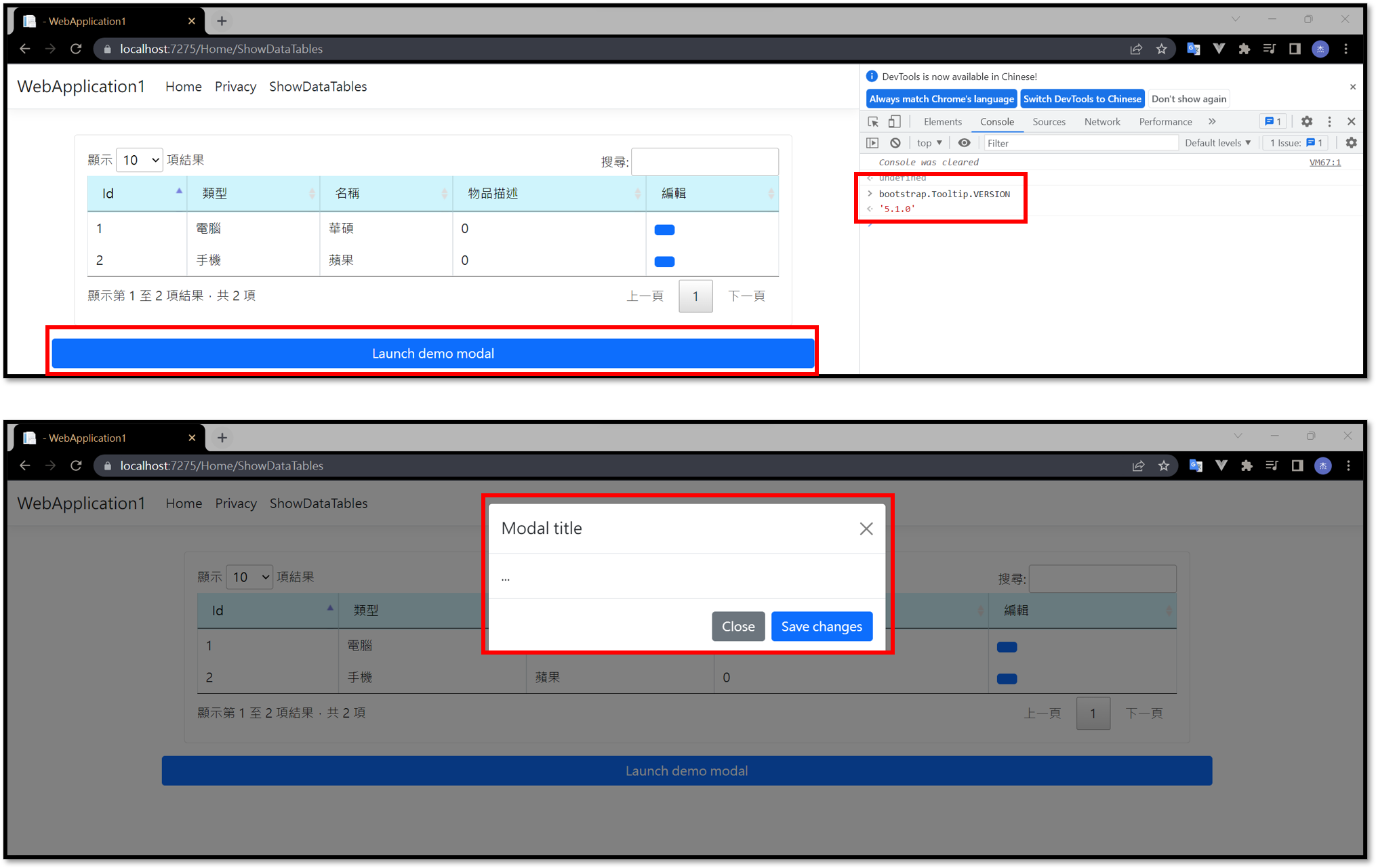Open Default levels log dropdown
The width and height of the screenshot is (1376, 868).
1217,143
